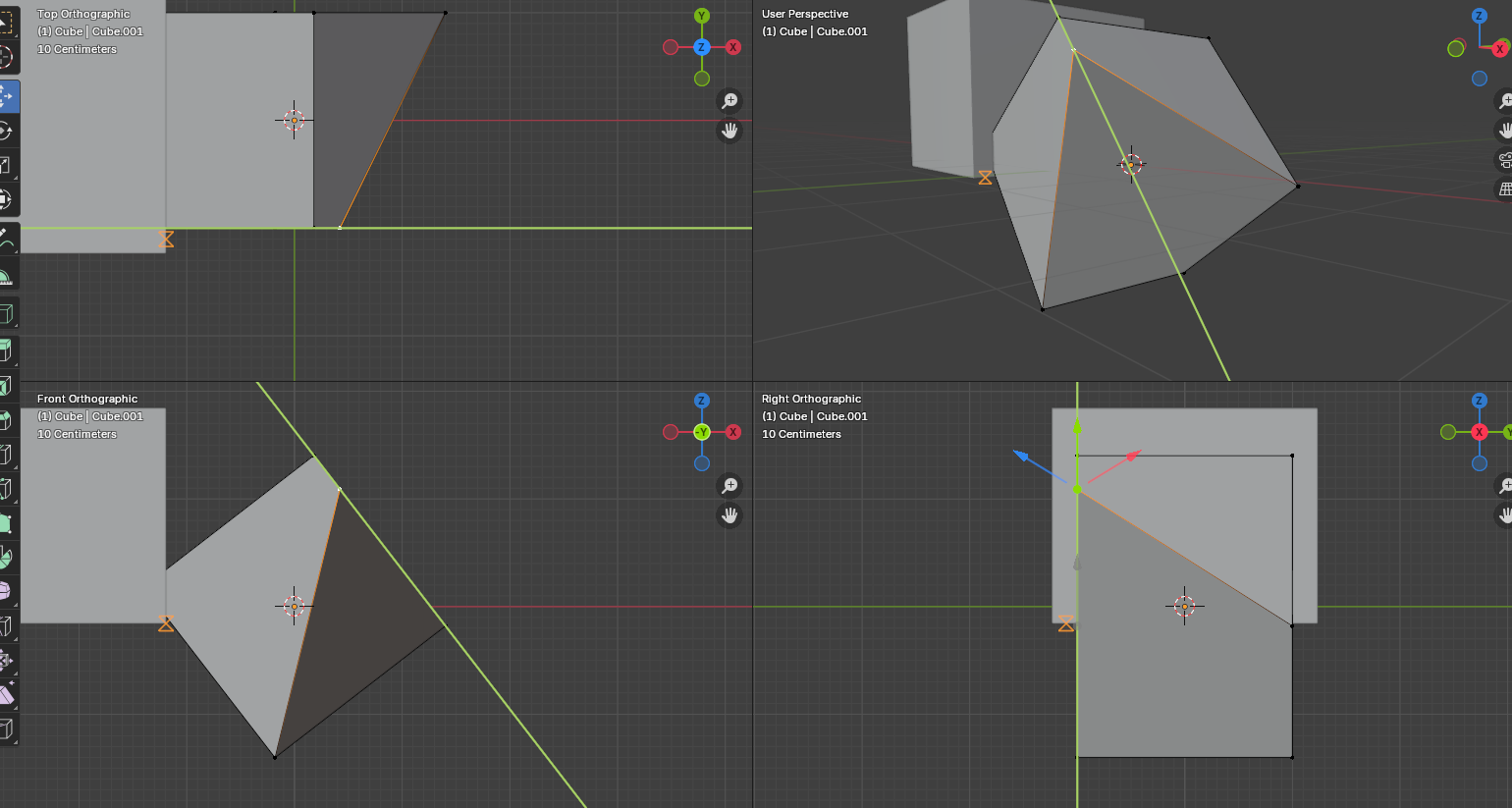
Task: Click pan hand in Top Orthographic view
Action: pyautogui.click(x=729, y=131)
